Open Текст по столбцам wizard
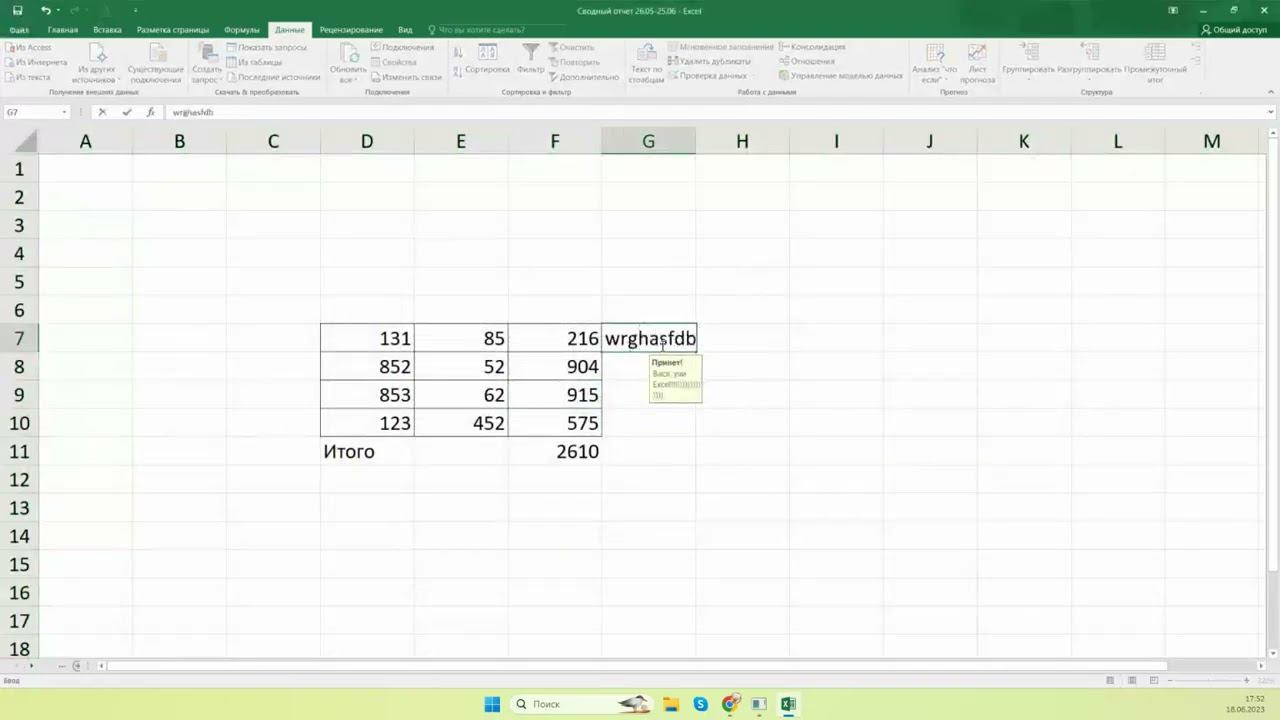The image size is (1280, 720). (x=646, y=63)
